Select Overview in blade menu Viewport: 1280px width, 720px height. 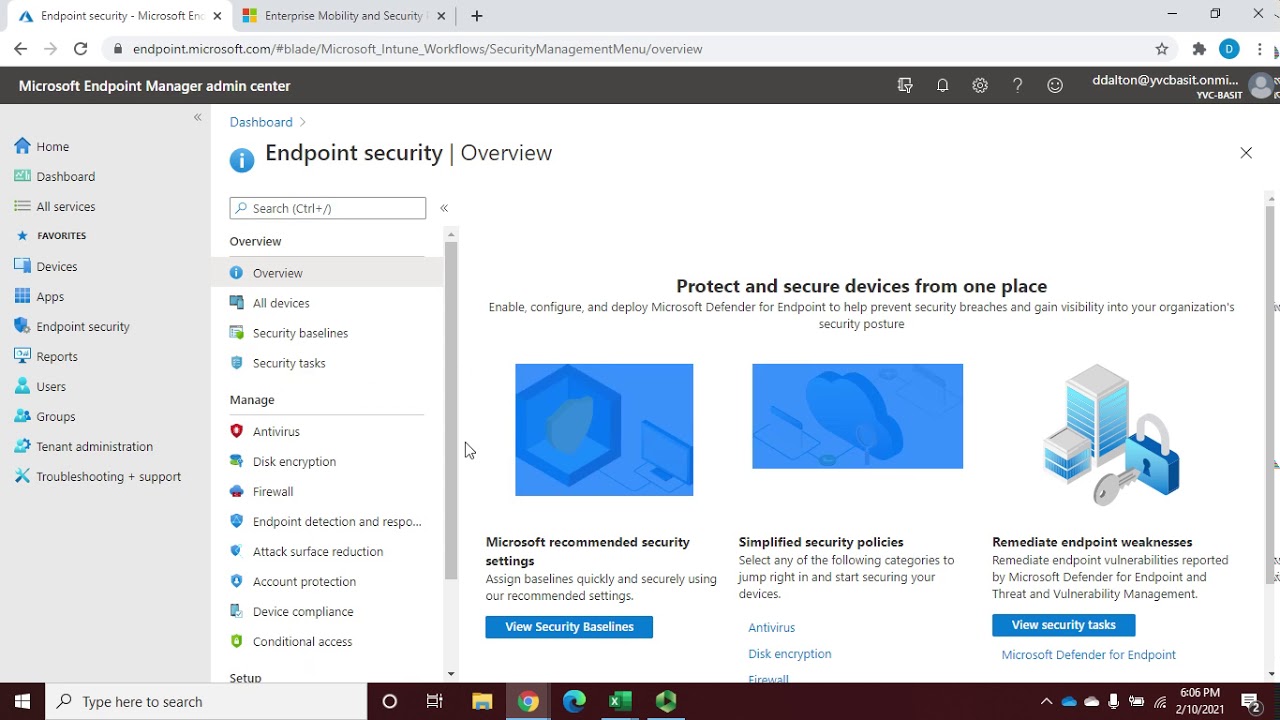tap(327, 273)
